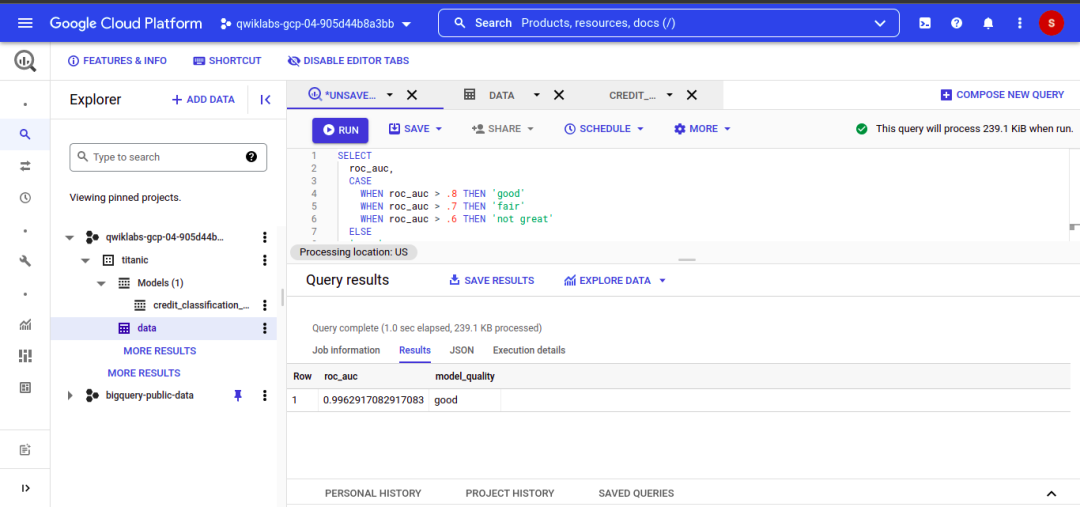Image resolution: width=1080 pixels, height=507 pixels.
Task: Collapse the titanic dataset tree
Action: pyautogui.click(x=87, y=260)
